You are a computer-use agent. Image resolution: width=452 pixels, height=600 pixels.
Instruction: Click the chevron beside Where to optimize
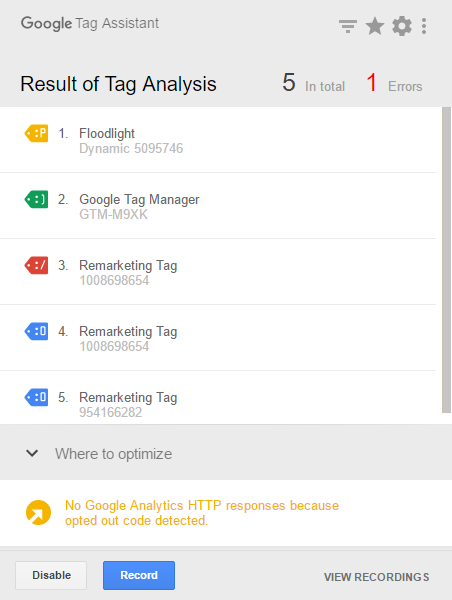32,453
